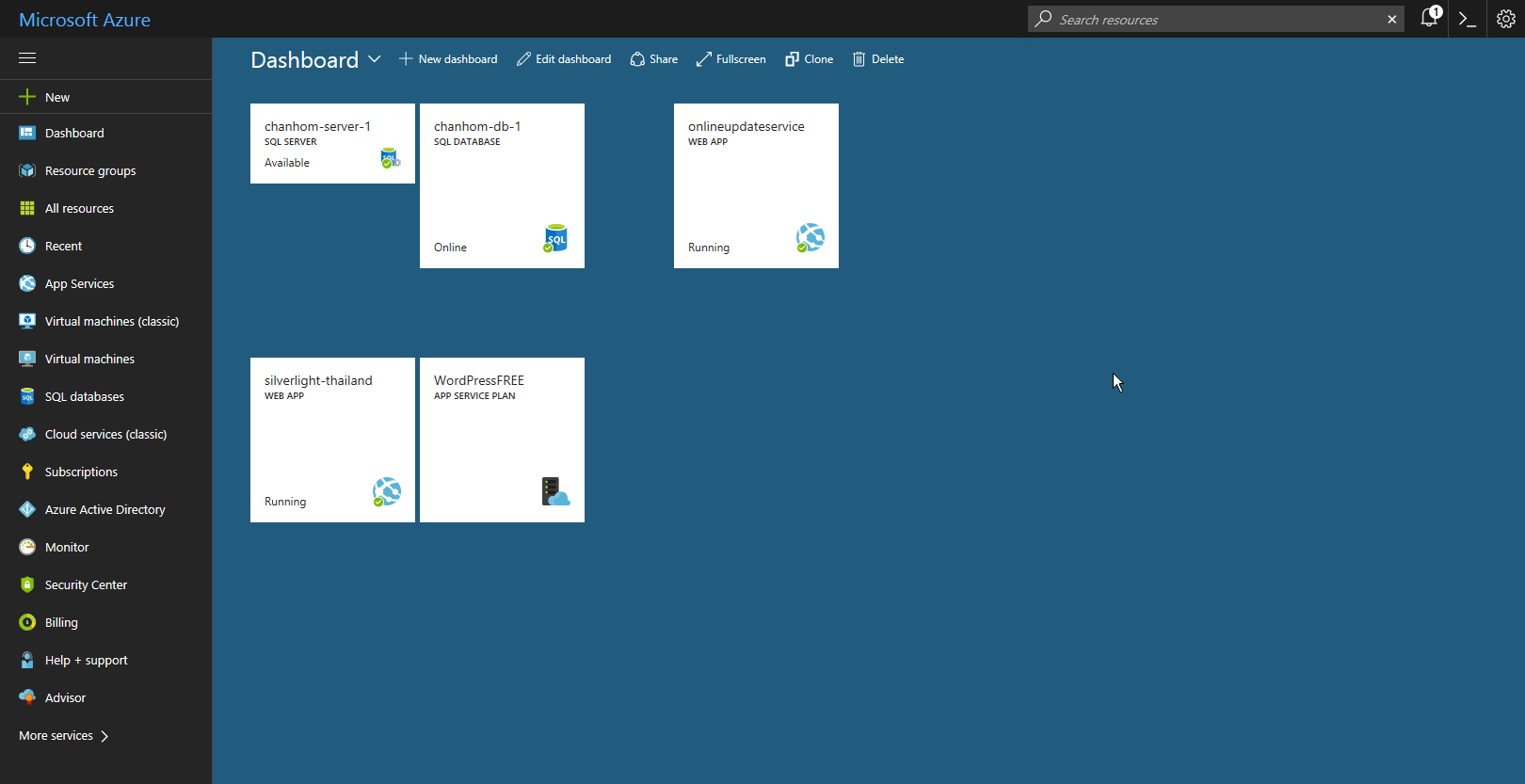Open the Microsoft Azure home link
Screen dimensions: 1525x784
(x=85, y=20)
